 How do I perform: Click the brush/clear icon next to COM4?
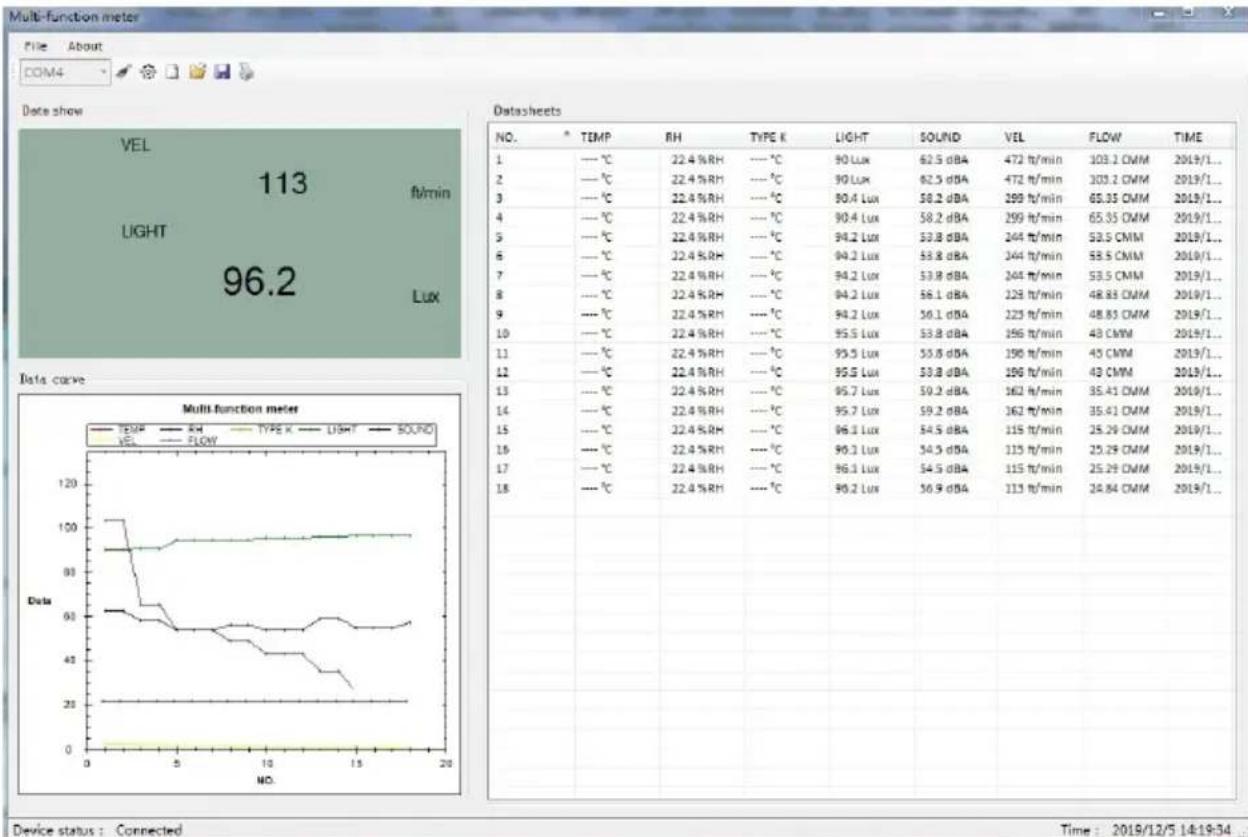124,72
